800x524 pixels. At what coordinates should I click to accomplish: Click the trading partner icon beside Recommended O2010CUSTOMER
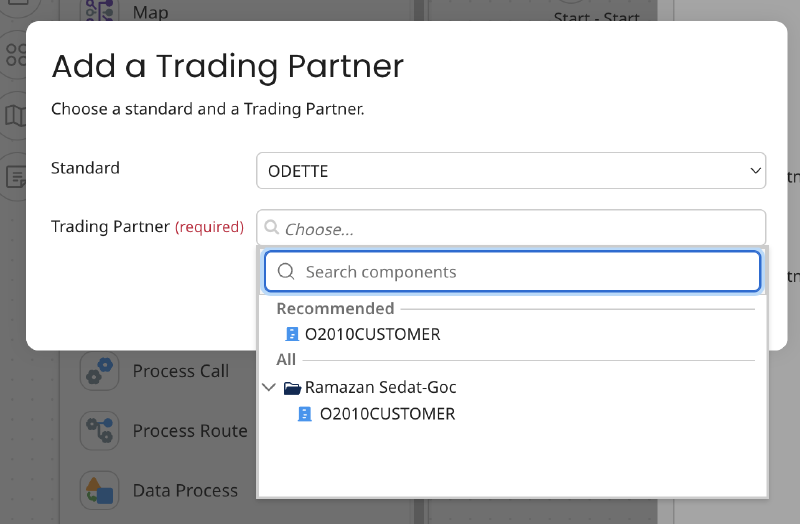pos(292,334)
